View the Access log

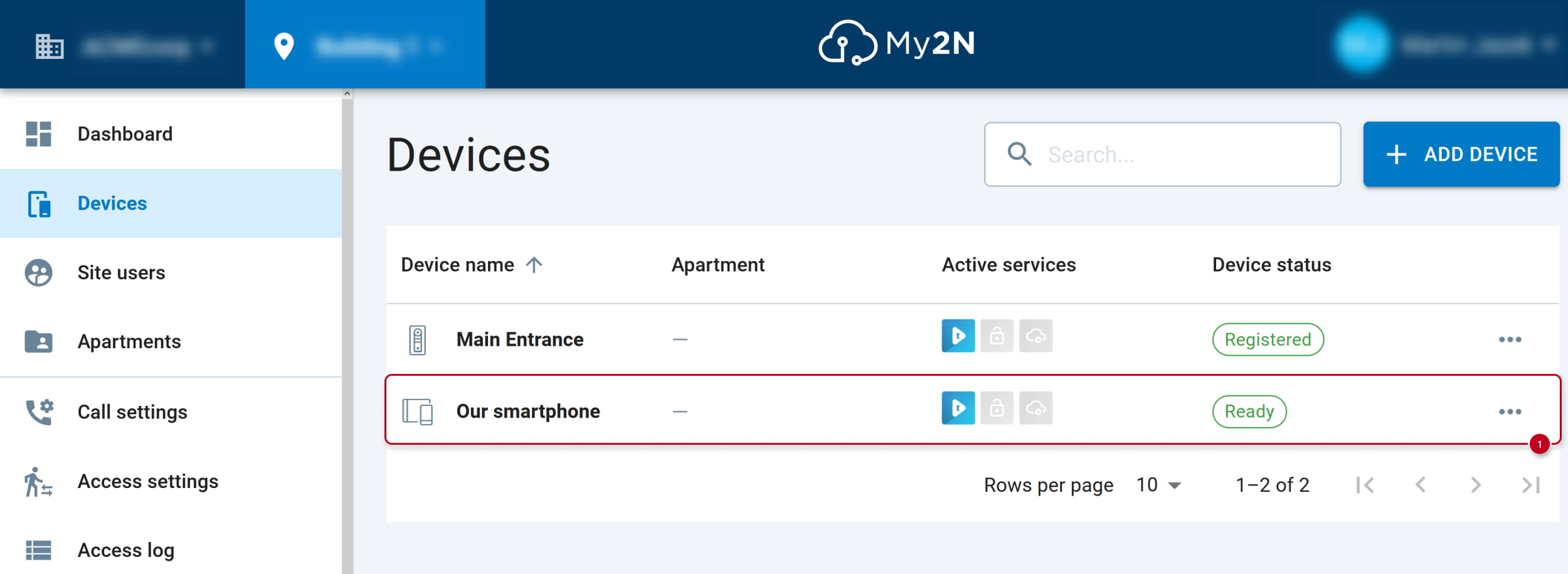coord(171,550)
